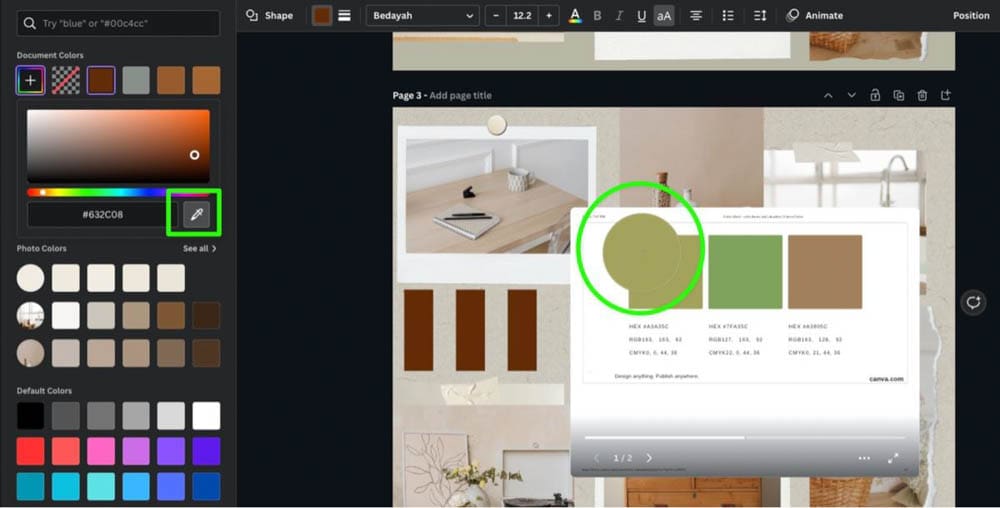The image size is (1000, 508).
Task: Duplicate page 3
Action: 898,96
